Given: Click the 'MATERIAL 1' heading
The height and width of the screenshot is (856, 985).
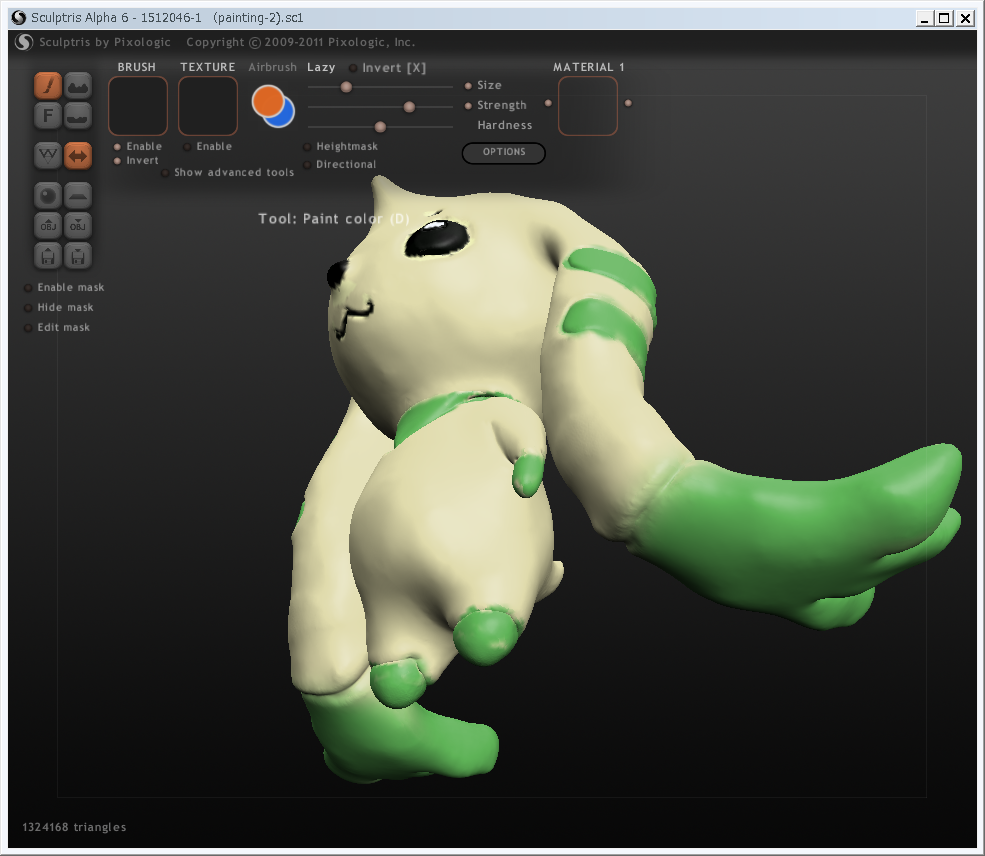Looking at the screenshot, I should 589,67.
